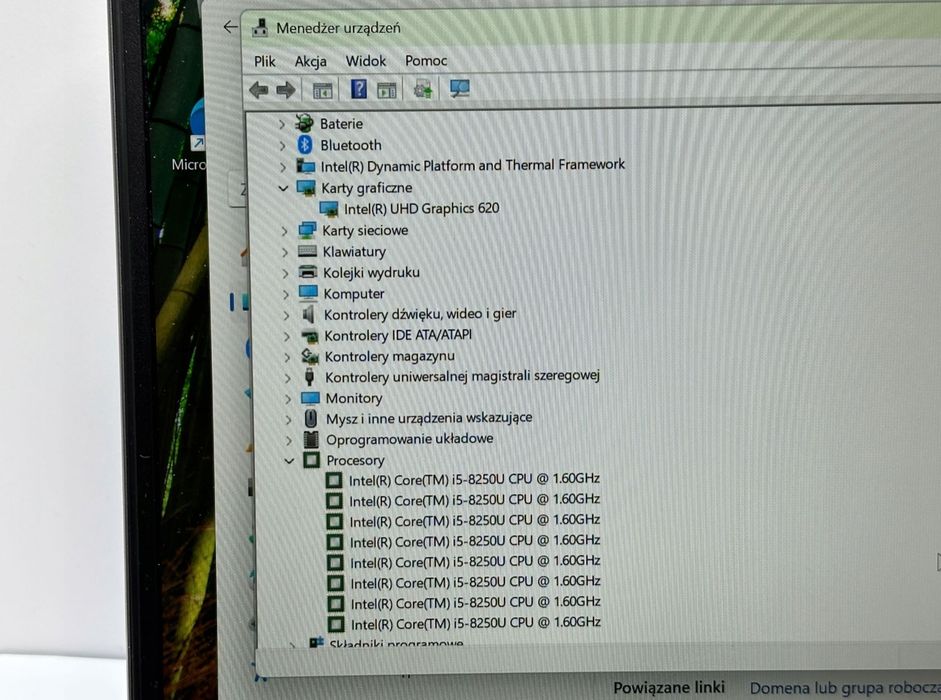Select the Kolejki wydruku label
The height and width of the screenshot is (700, 941).
pyautogui.click(x=371, y=273)
